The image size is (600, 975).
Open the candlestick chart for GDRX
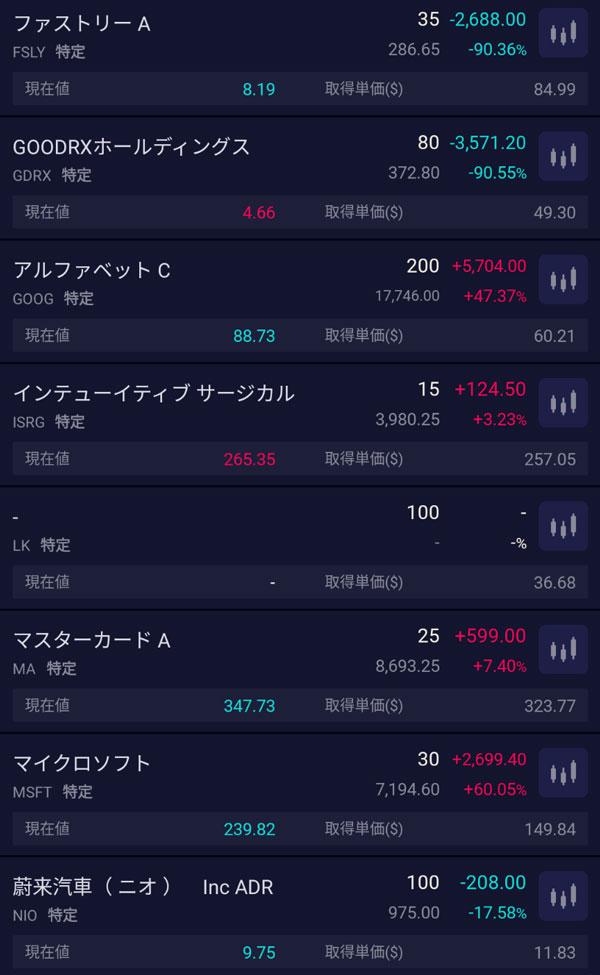[563, 157]
